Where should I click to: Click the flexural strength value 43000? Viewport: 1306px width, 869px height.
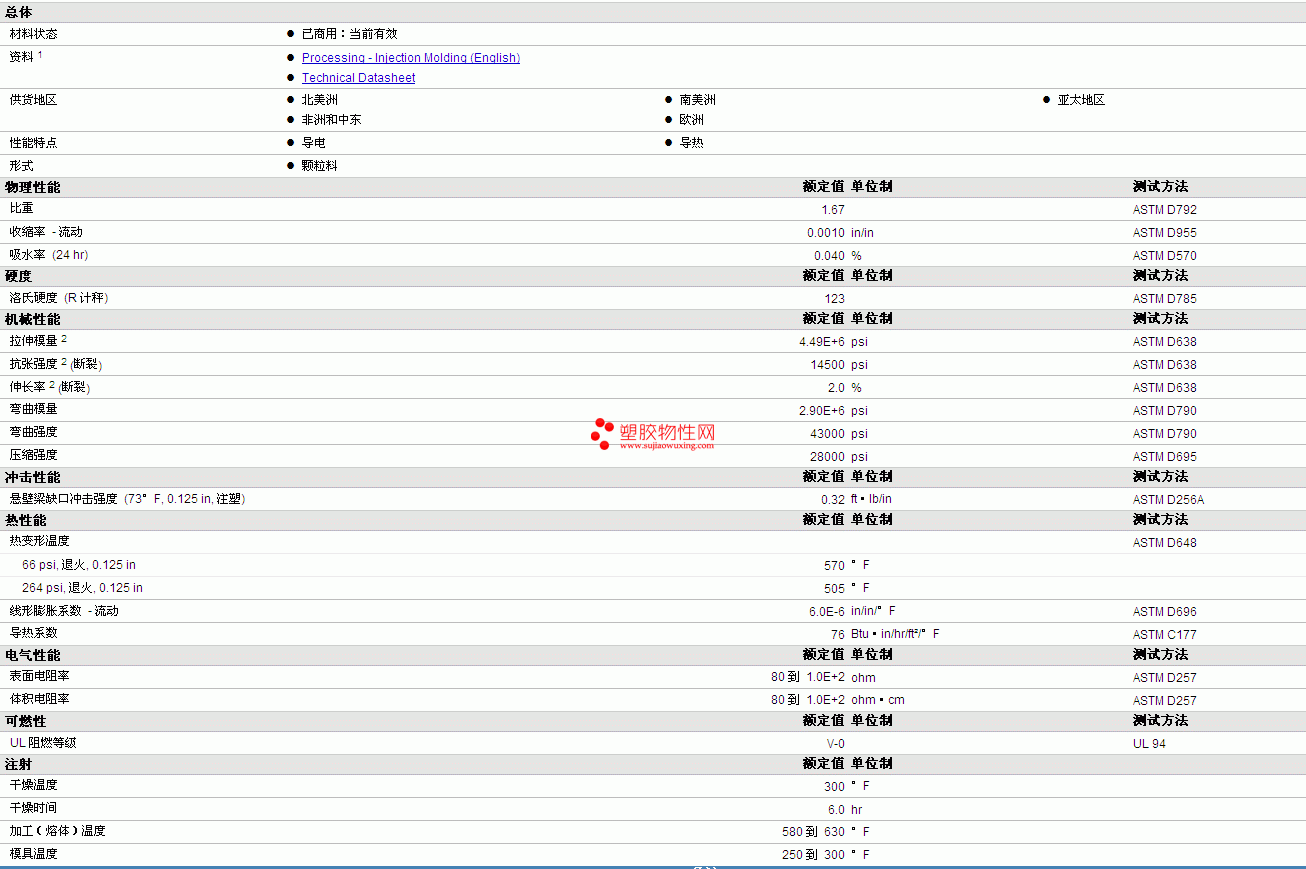[828, 434]
